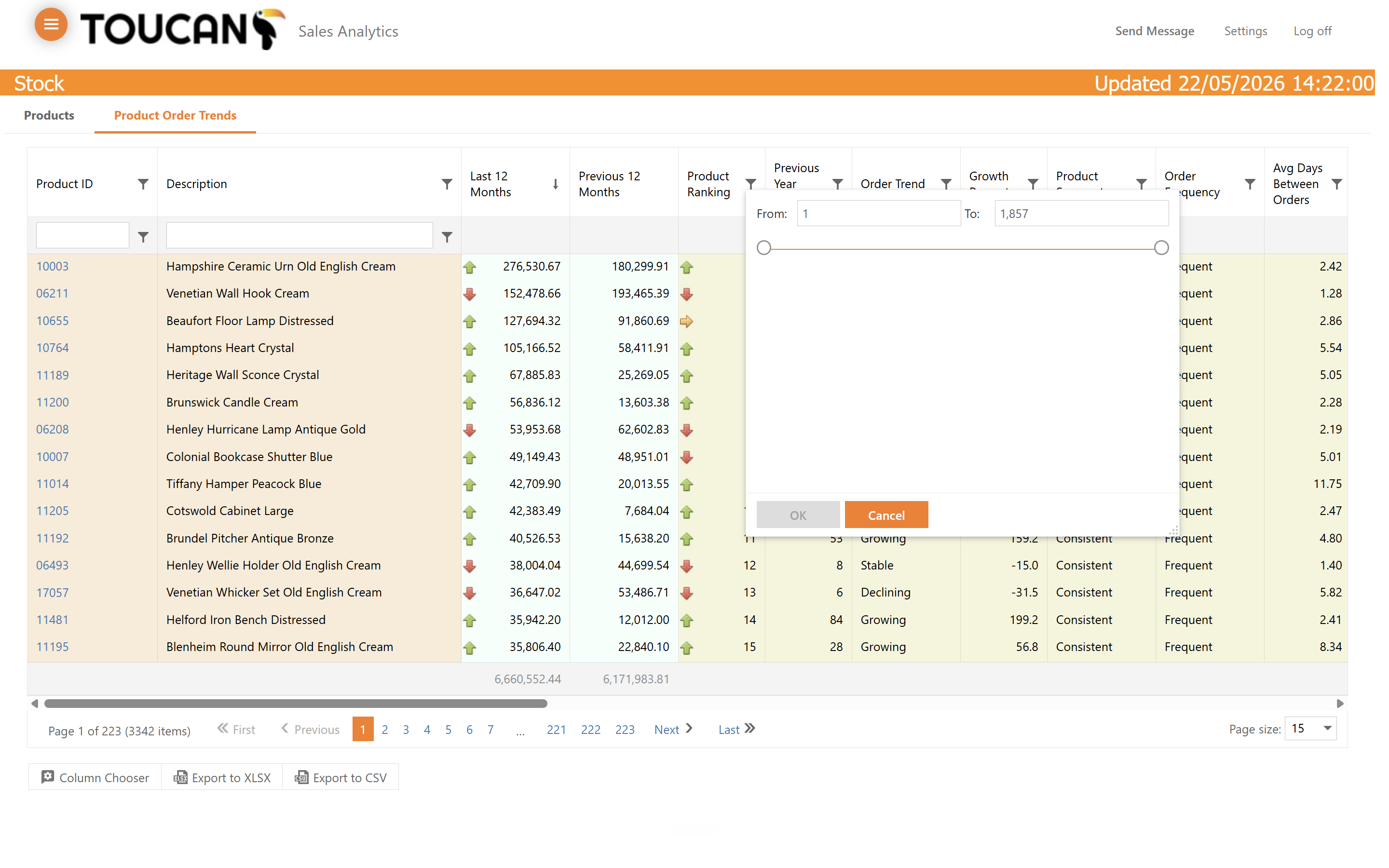The height and width of the screenshot is (868, 1389).
Task: Open product 17057 link
Action: pos(52,593)
